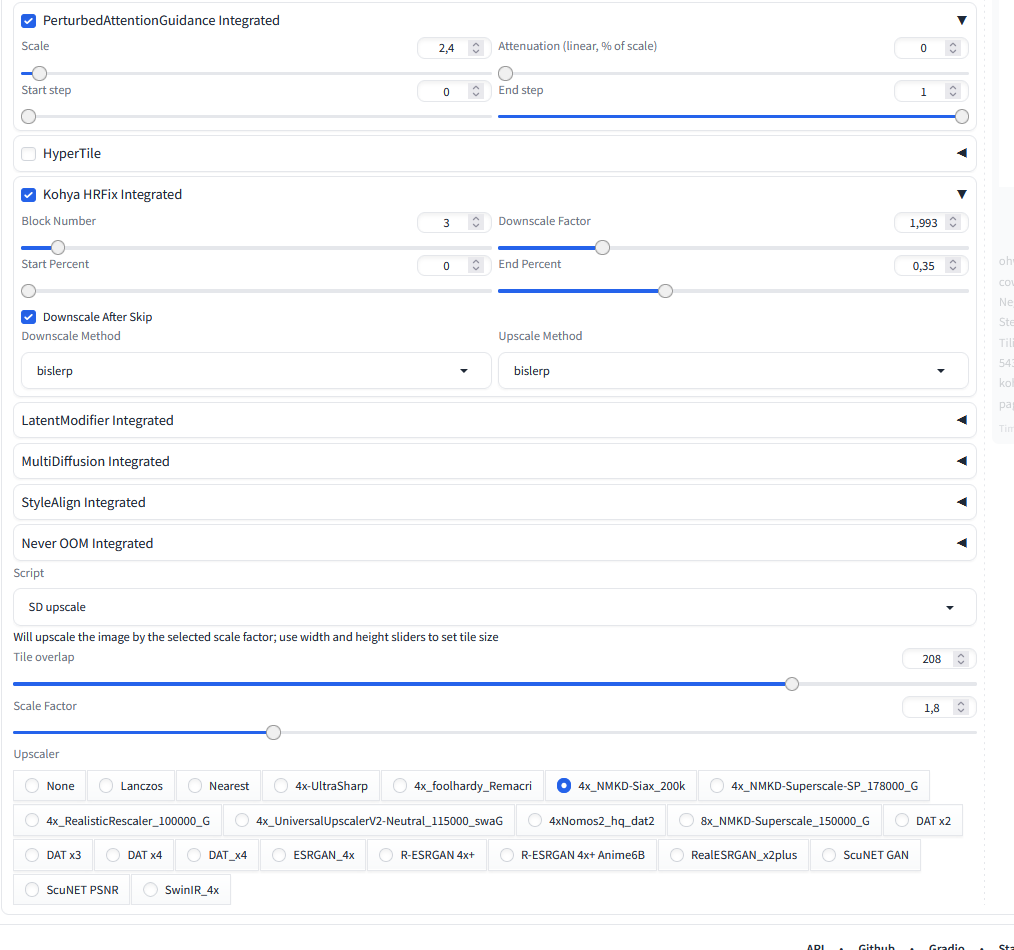The height and width of the screenshot is (950, 1014).
Task: Click the Kohya Start Percent slider handle
Action: click(28, 291)
